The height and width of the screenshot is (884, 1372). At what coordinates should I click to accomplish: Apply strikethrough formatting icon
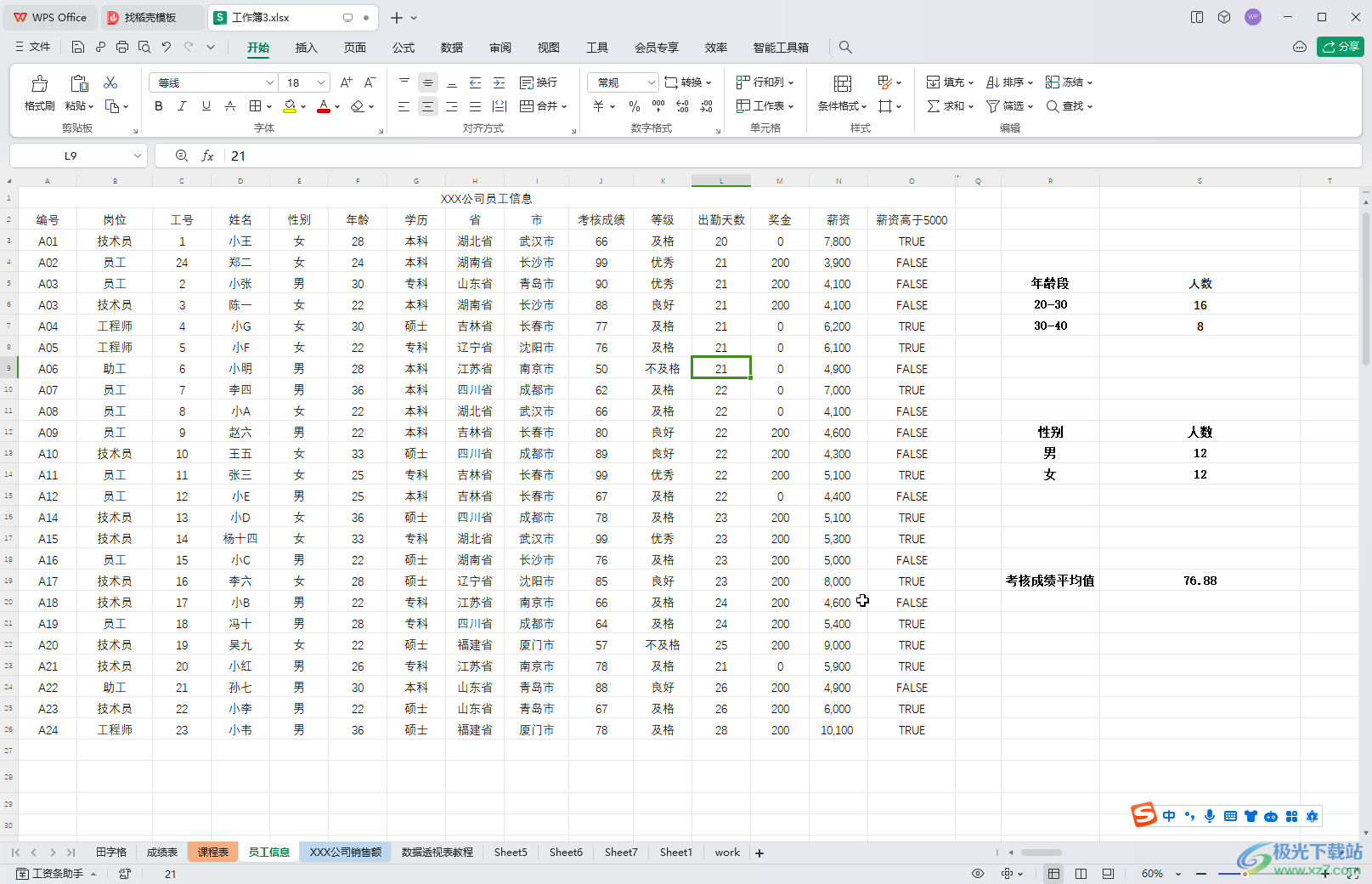[x=230, y=106]
